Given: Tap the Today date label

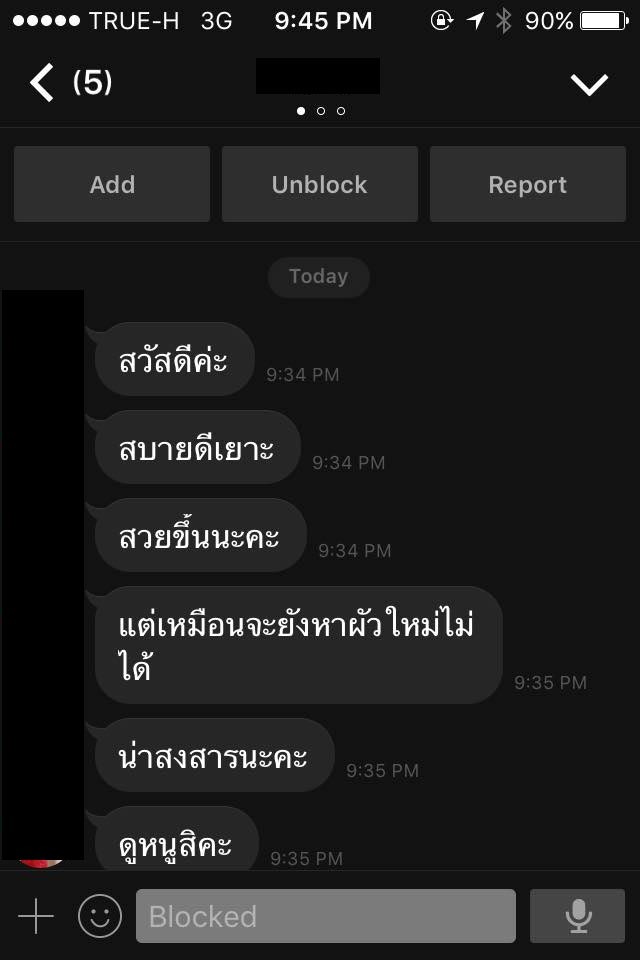Looking at the screenshot, I should pyautogui.click(x=318, y=277).
